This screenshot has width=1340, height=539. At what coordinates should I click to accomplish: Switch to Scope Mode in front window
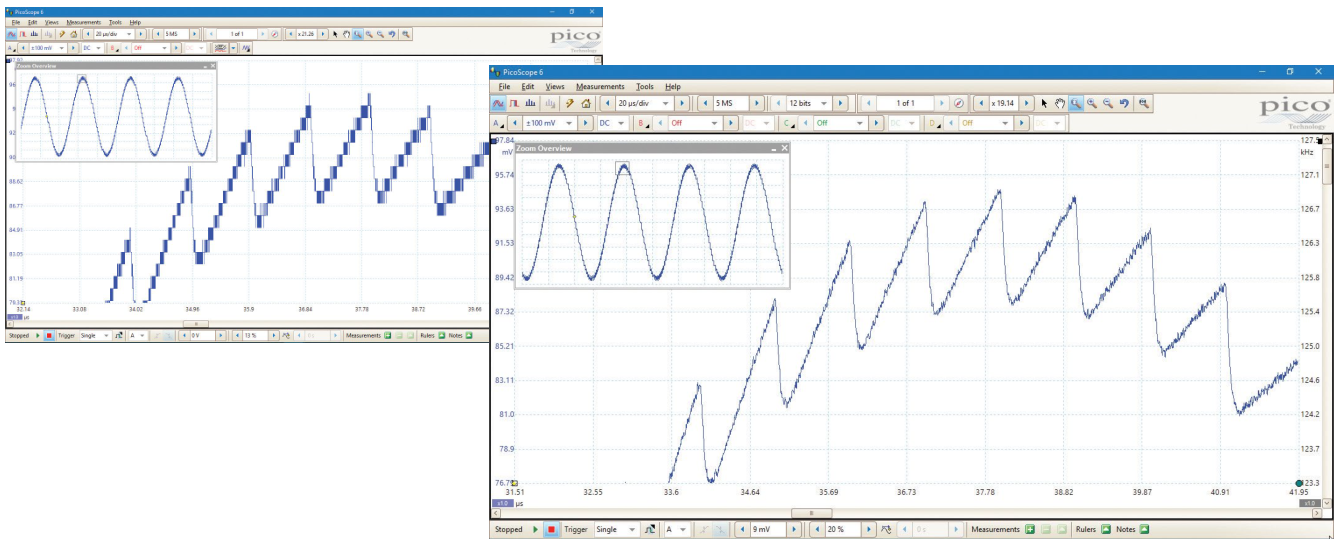pyautogui.click(x=498, y=103)
